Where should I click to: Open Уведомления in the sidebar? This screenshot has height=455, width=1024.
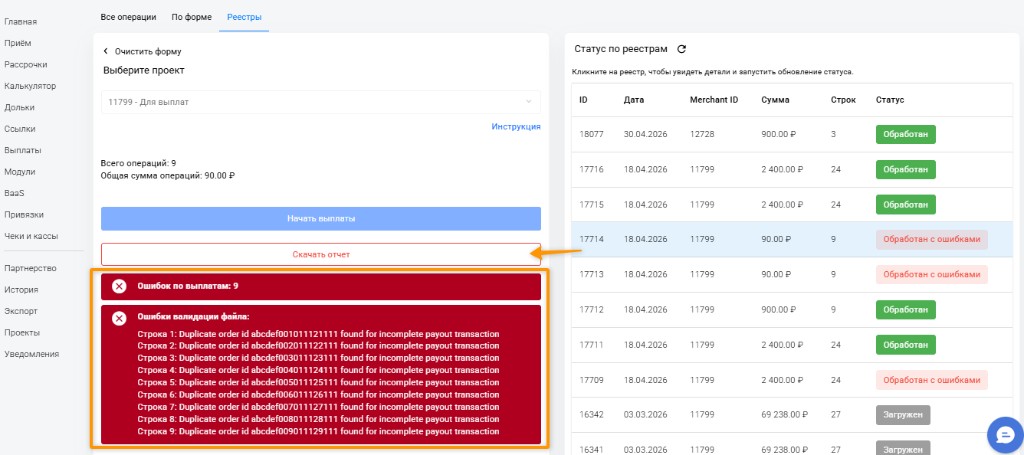tap(31, 354)
